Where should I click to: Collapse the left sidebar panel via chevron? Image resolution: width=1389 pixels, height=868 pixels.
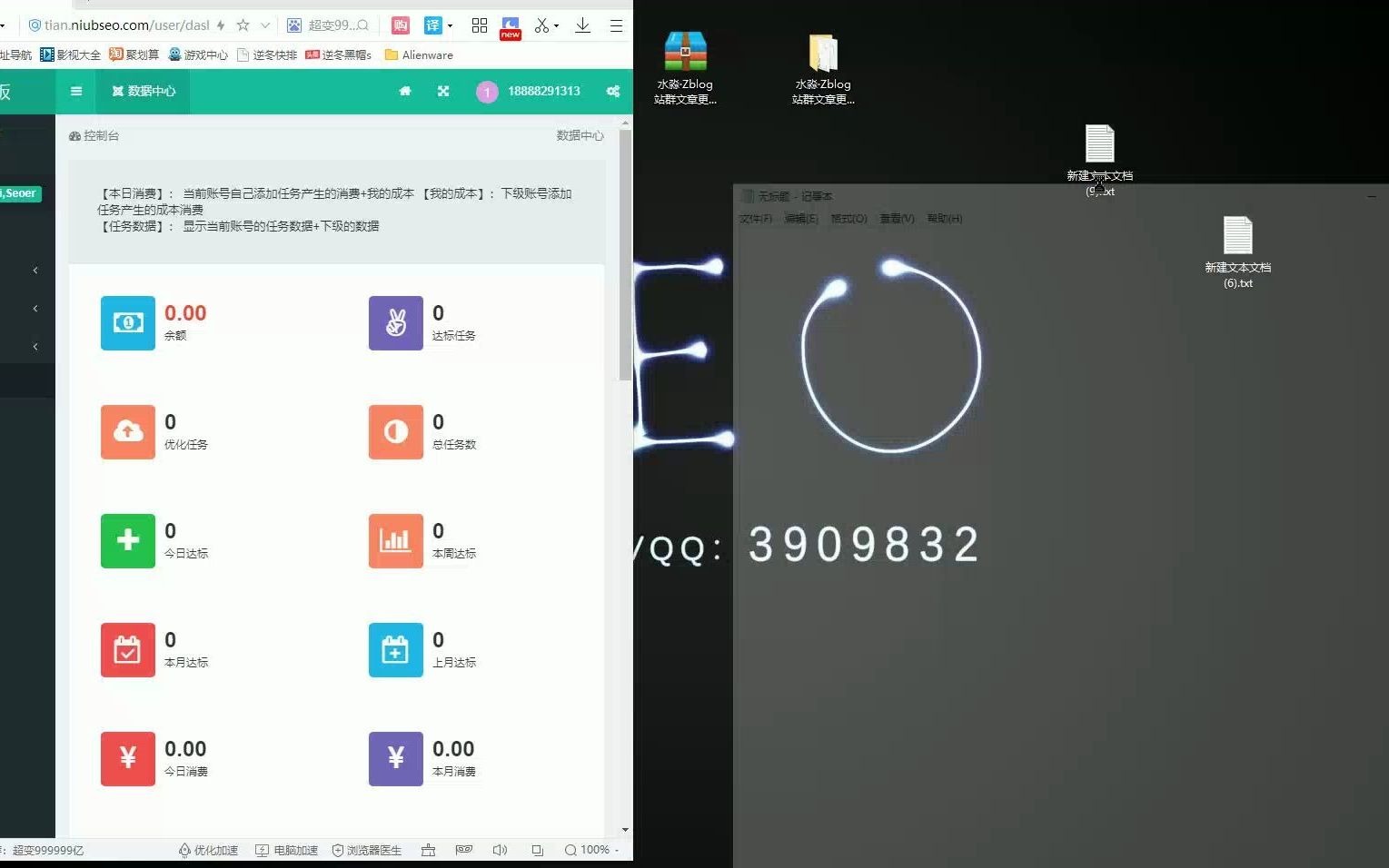(35, 270)
